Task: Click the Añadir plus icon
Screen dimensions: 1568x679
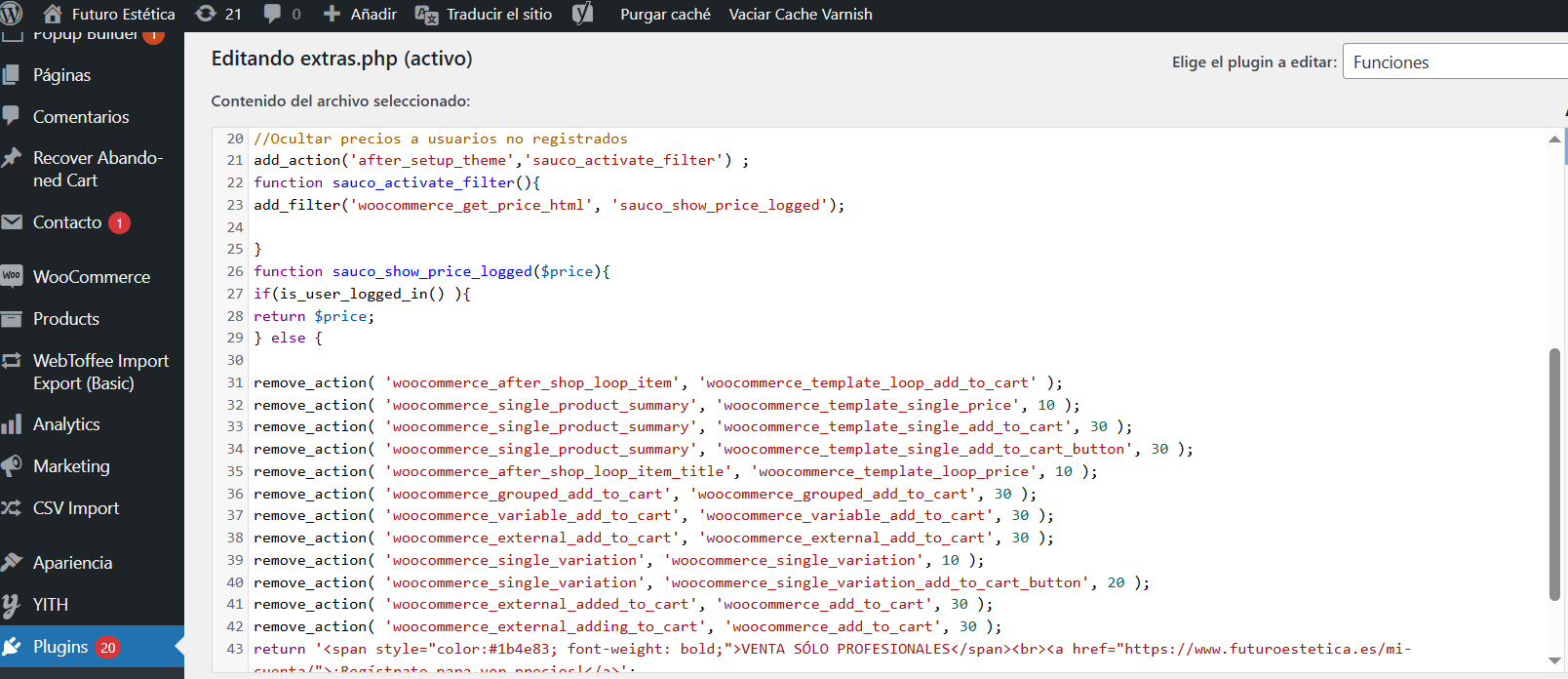Action: 332,14
